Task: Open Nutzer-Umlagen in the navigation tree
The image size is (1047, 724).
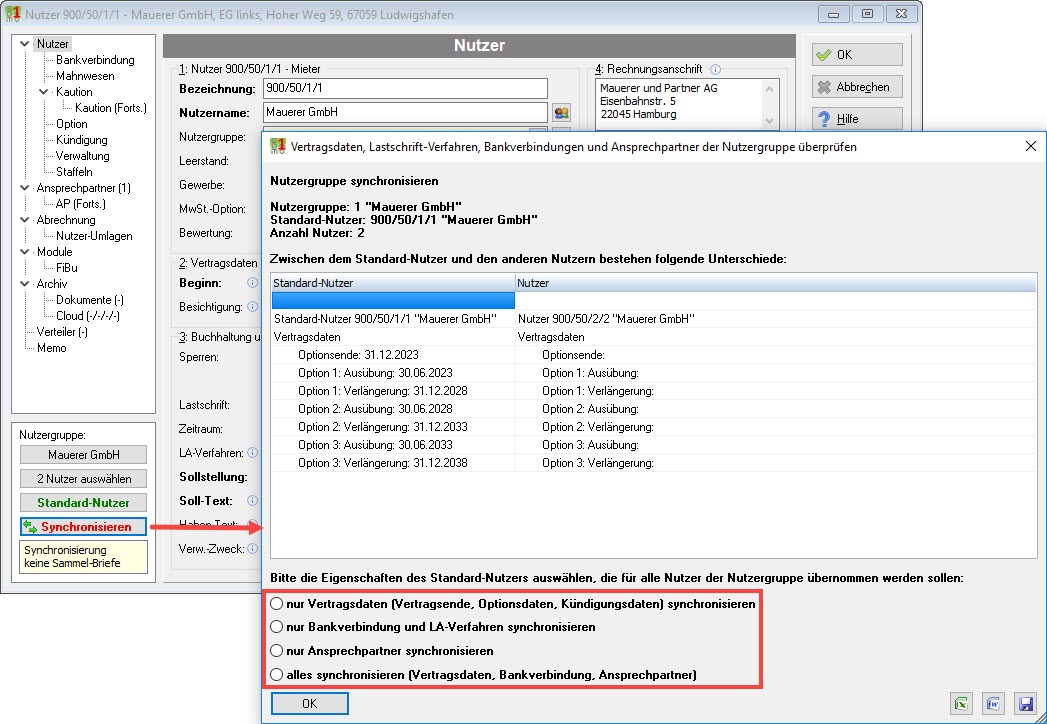Action: [94, 236]
